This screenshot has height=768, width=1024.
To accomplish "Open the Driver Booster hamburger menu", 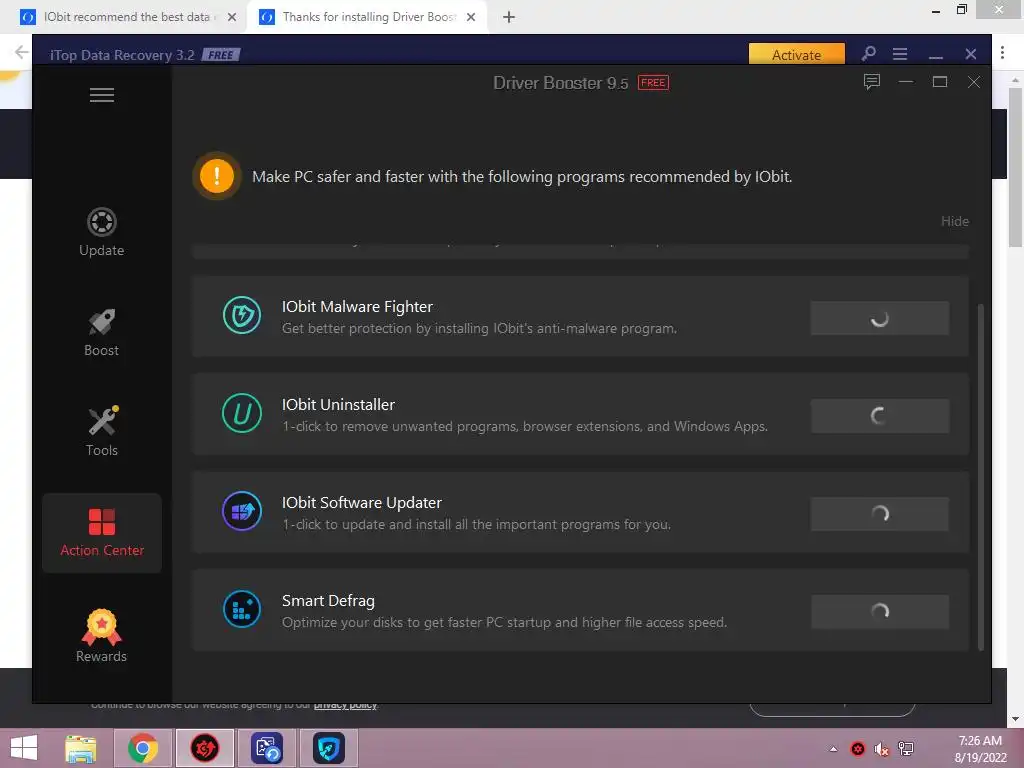I will 102,95.
